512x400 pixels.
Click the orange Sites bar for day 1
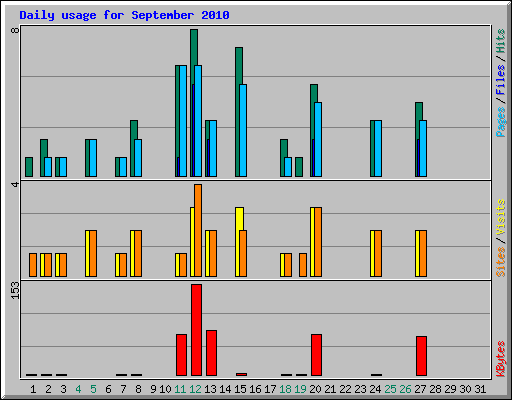click(x=33, y=265)
